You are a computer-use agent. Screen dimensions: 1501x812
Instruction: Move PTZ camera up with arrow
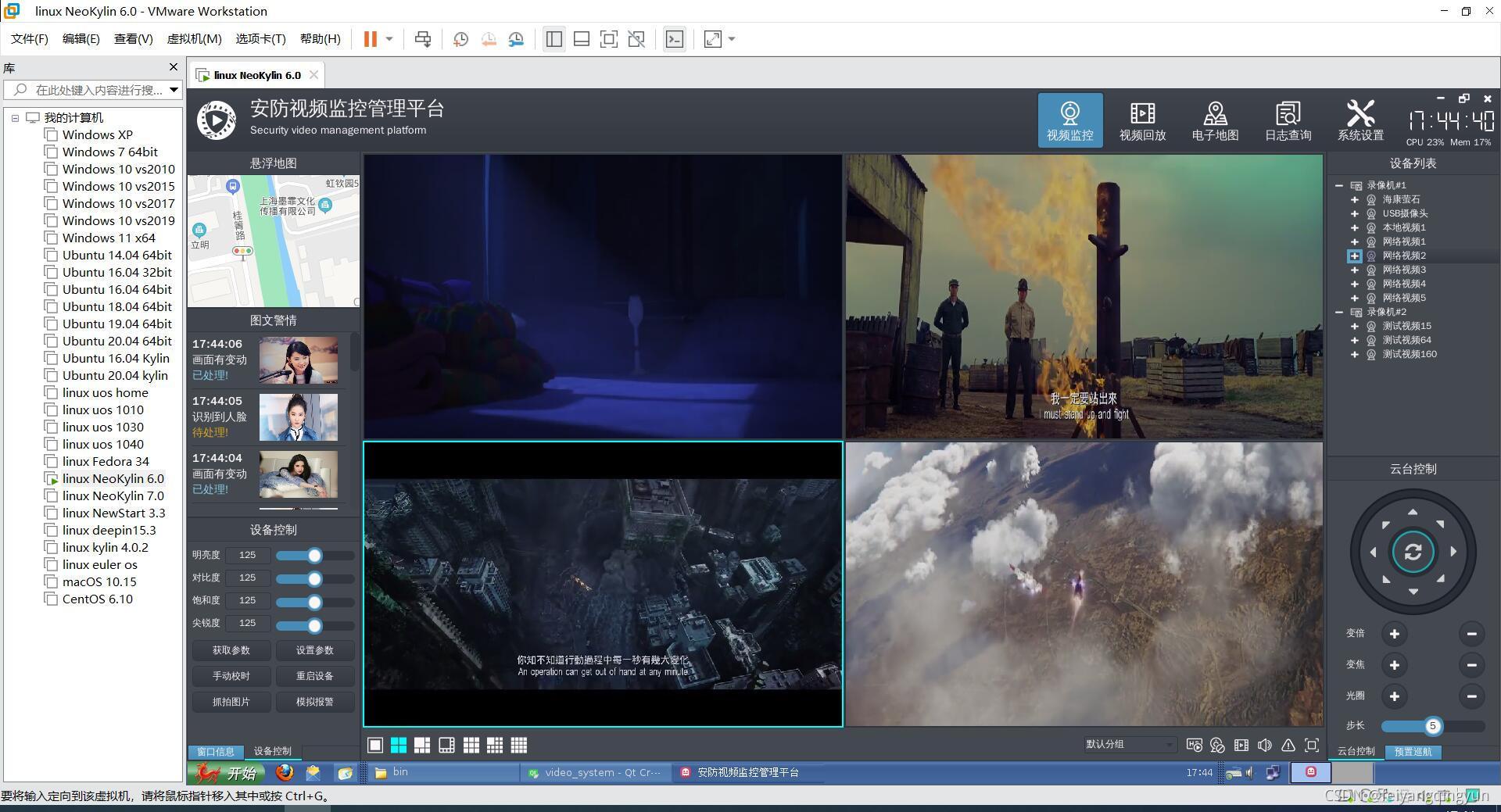(1413, 512)
